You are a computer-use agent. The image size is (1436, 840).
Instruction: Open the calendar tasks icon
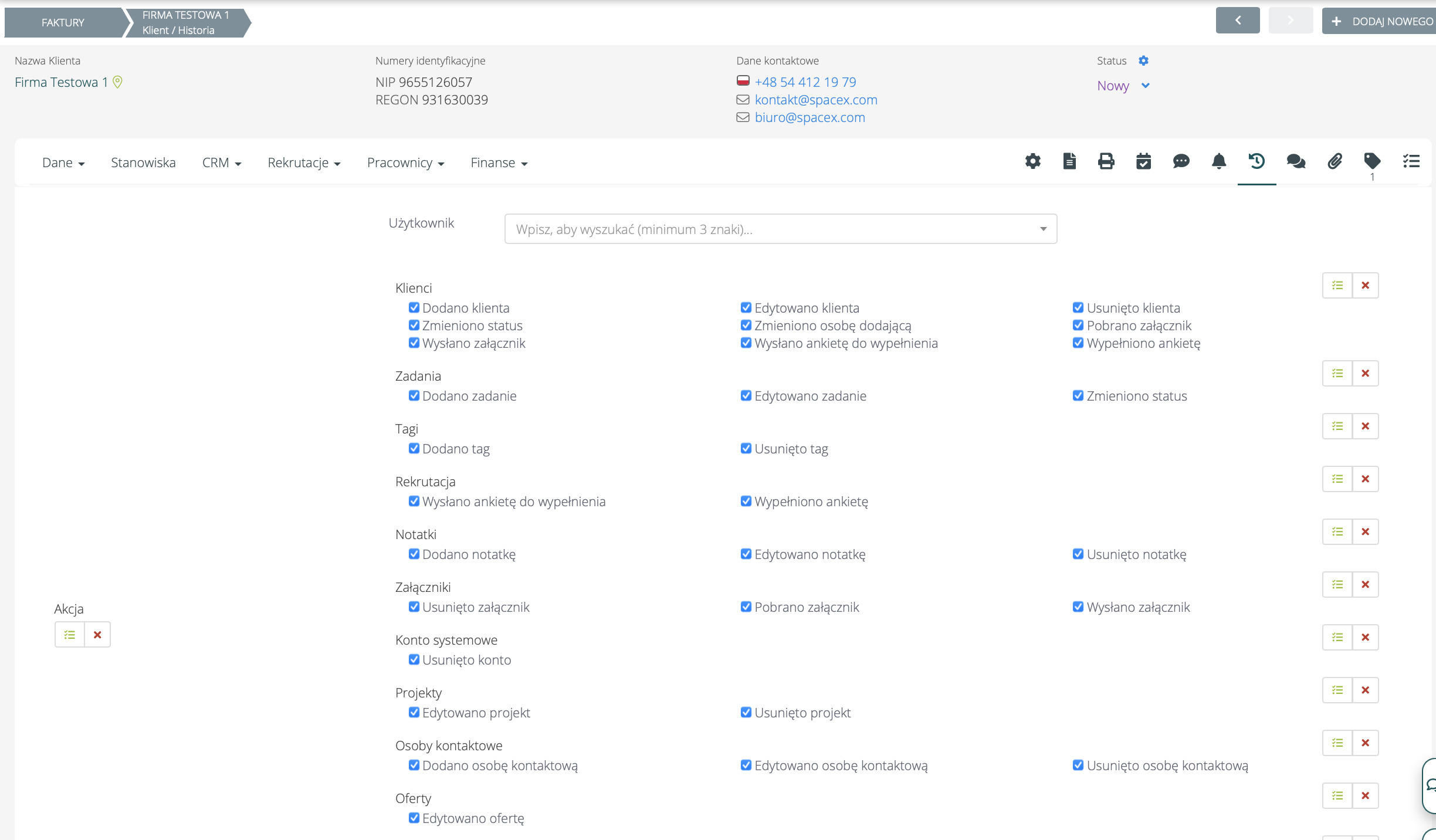(1143, 161)
